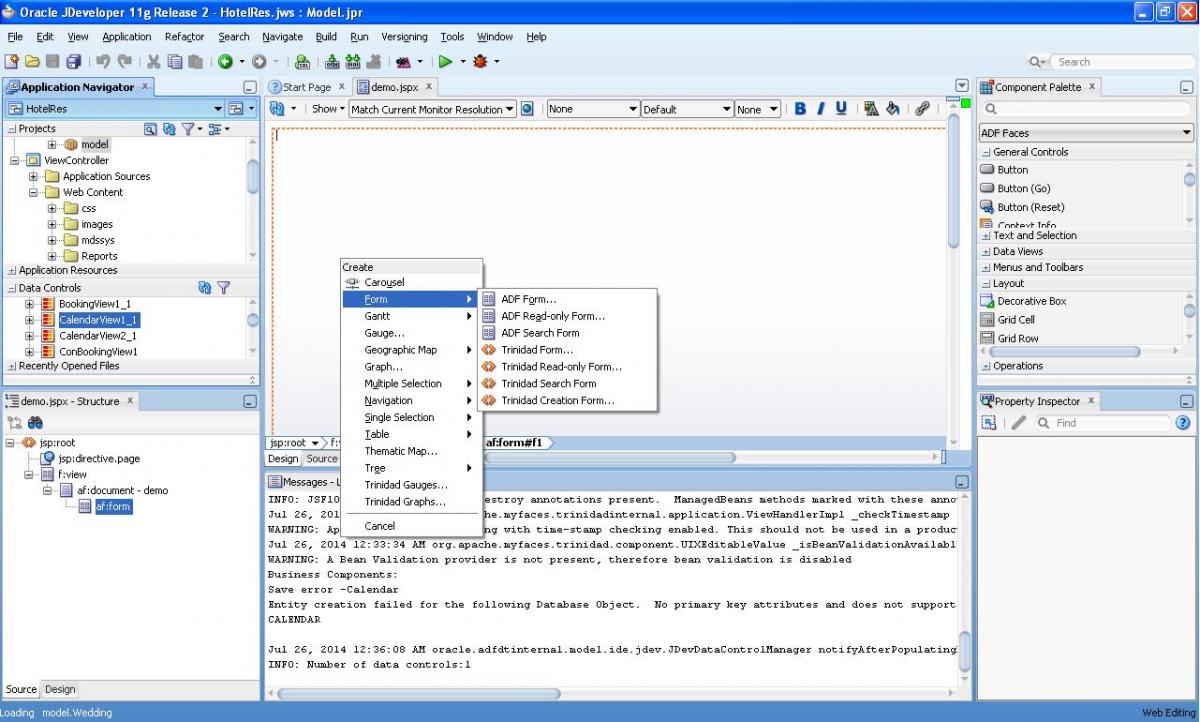1200x722 pixels.
Task: Click the Property Inspector help icon
Action: tap(1183, 423)
